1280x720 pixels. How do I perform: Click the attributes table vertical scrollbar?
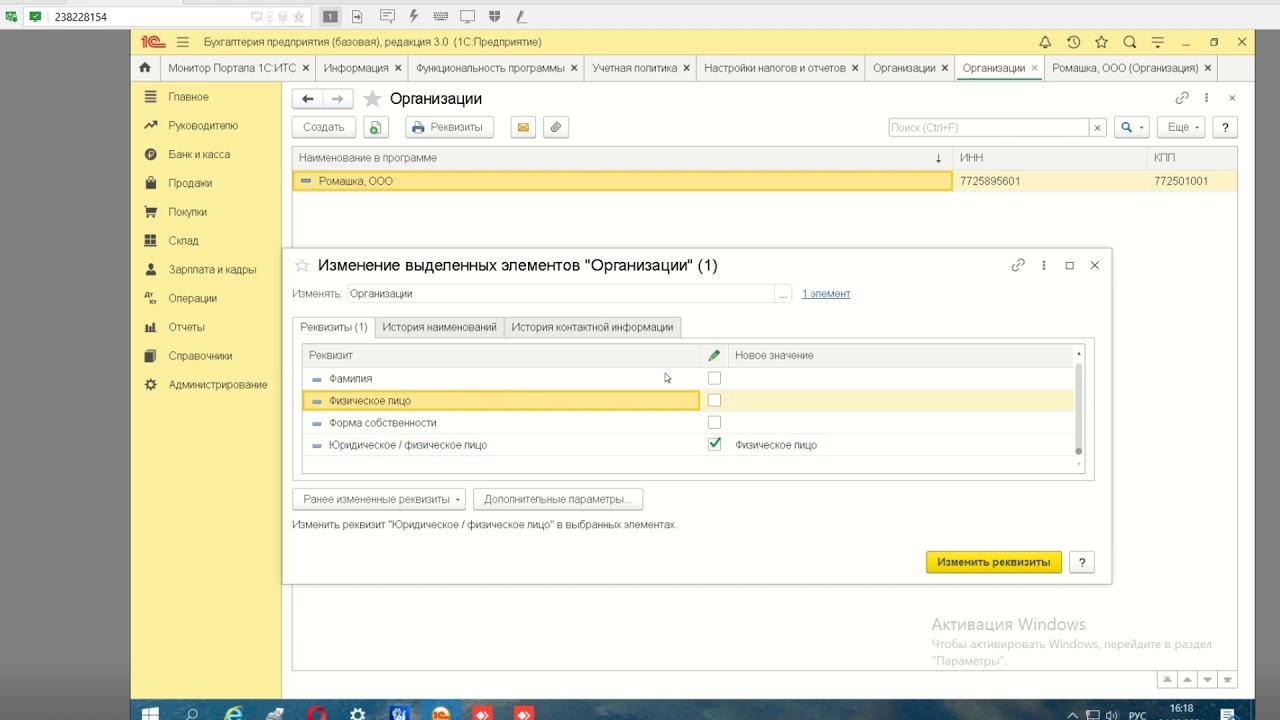(x=1078, y=410)
